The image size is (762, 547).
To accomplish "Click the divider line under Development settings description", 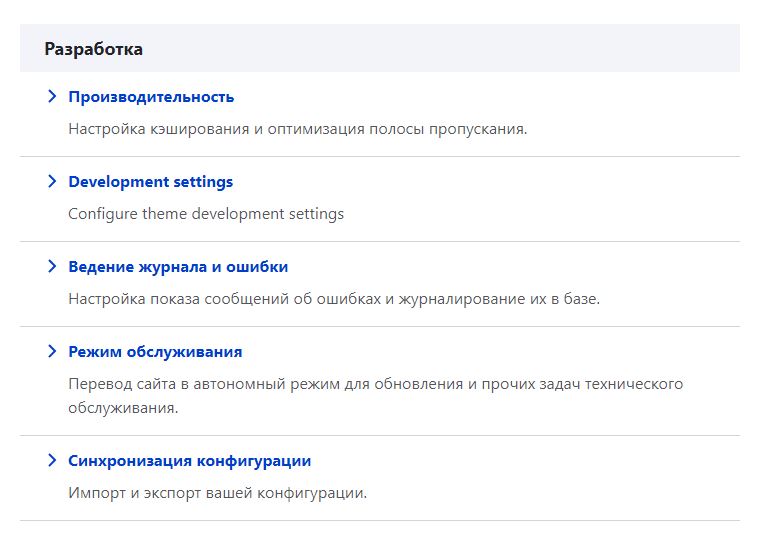I will point(380,241).
